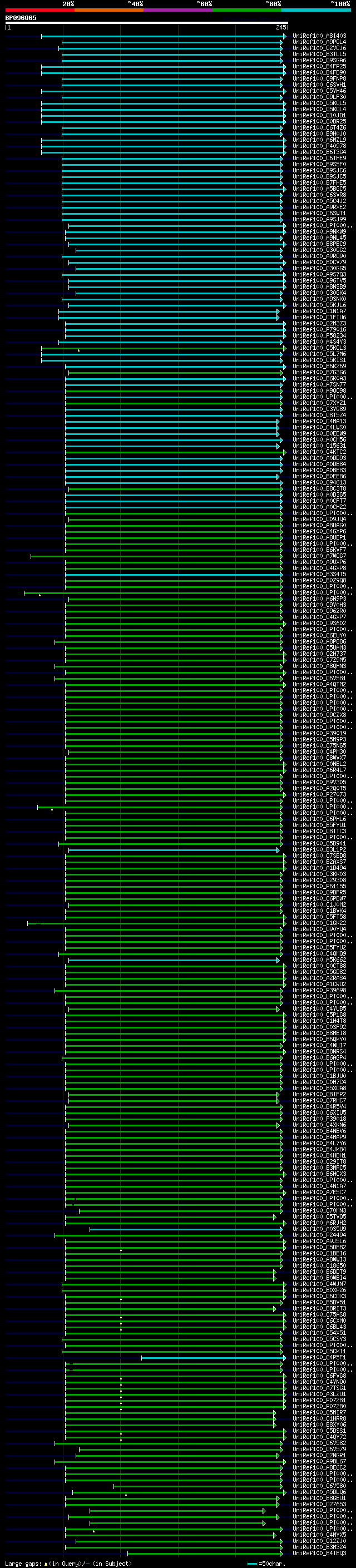Click hit label UniRef100_P58234

click(x=319, y=335)
